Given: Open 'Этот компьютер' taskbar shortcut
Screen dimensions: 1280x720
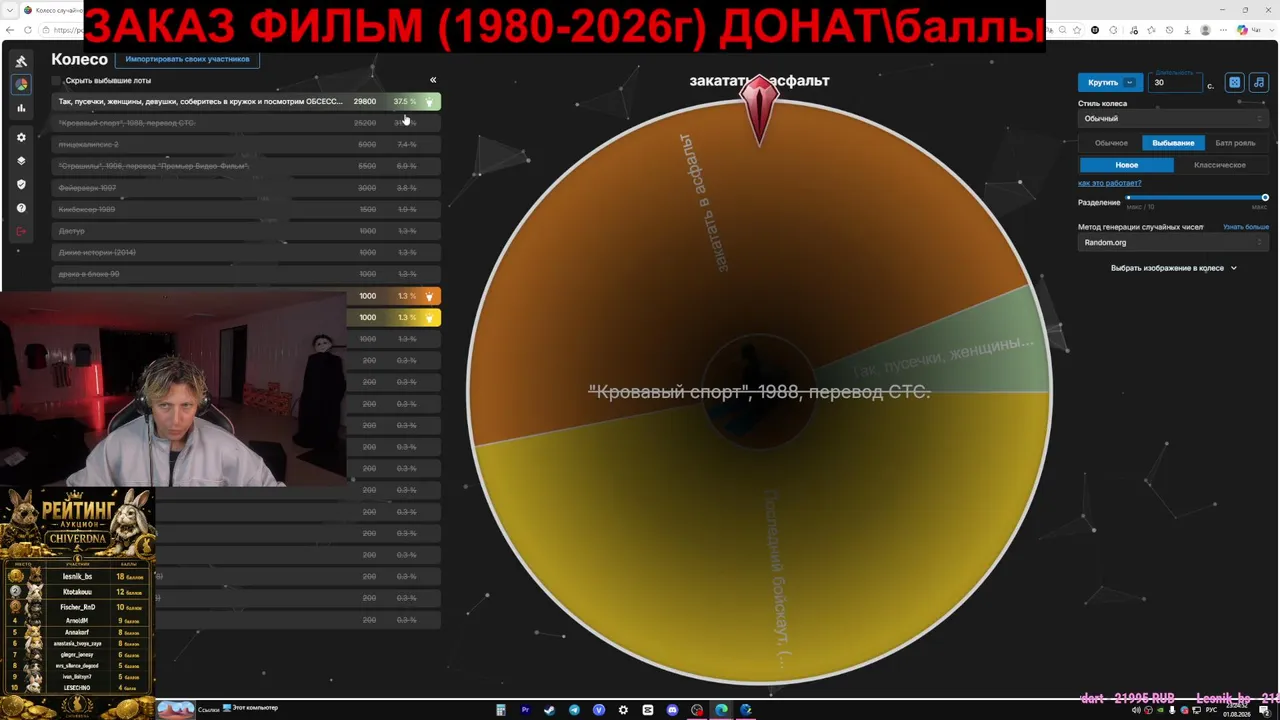Looking at the screenshot, I should click(x=250, y=709).
